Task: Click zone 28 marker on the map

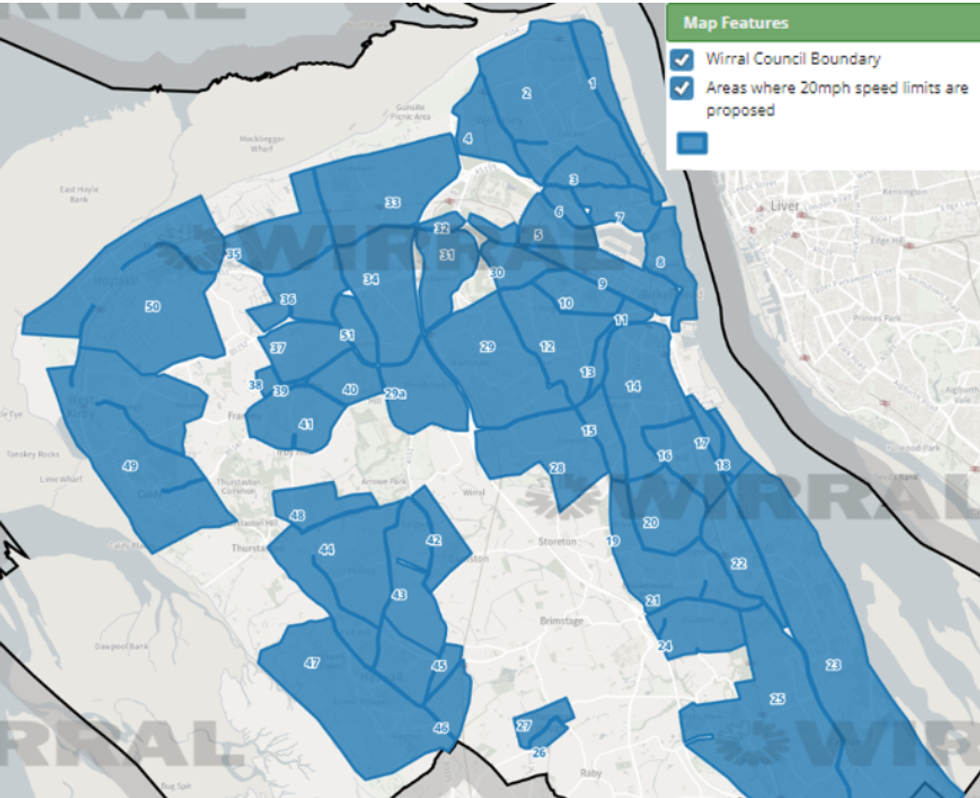Action: tap(557, 467)
